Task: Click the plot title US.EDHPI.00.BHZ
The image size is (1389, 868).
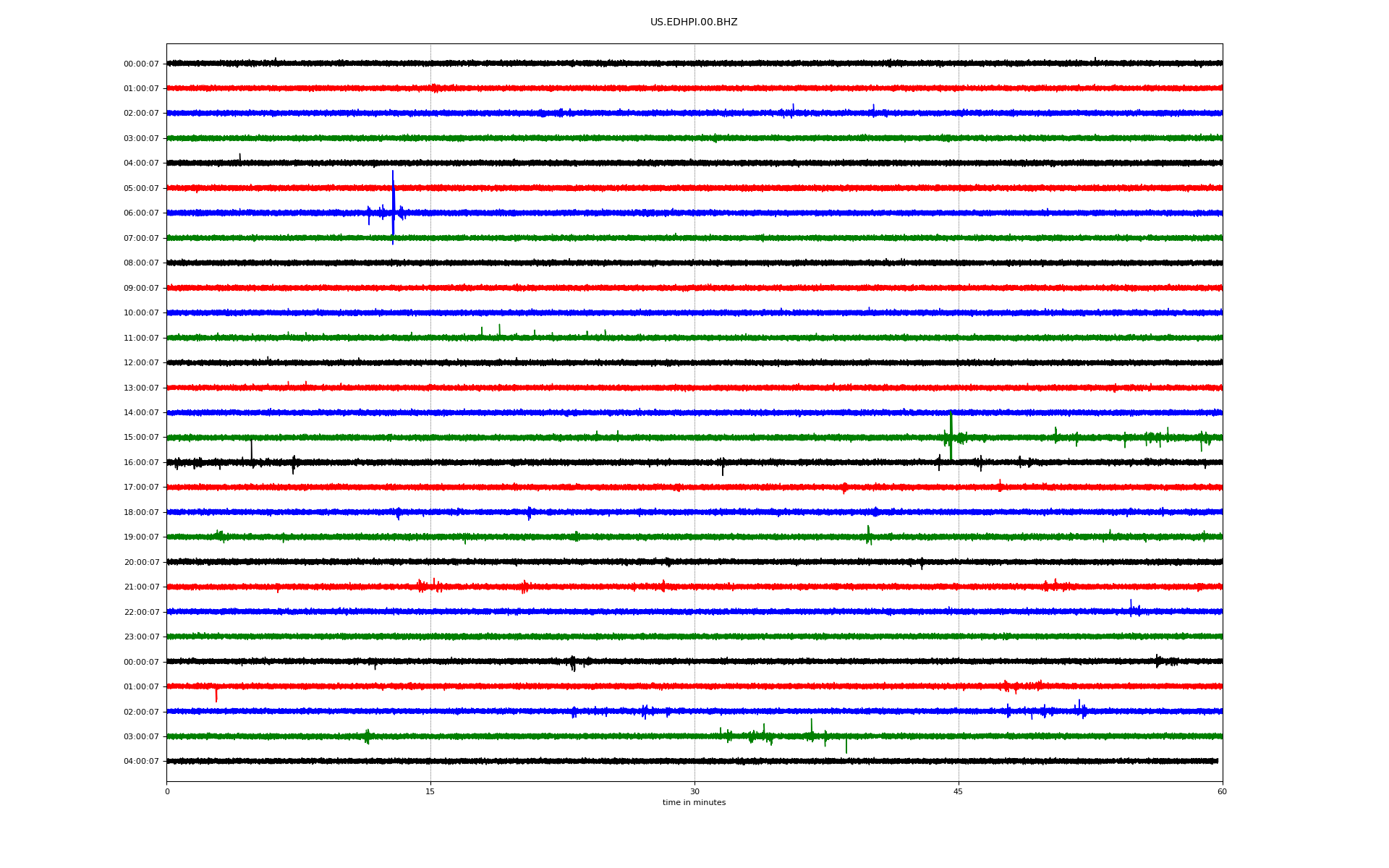Action: (x=693, y=22)
